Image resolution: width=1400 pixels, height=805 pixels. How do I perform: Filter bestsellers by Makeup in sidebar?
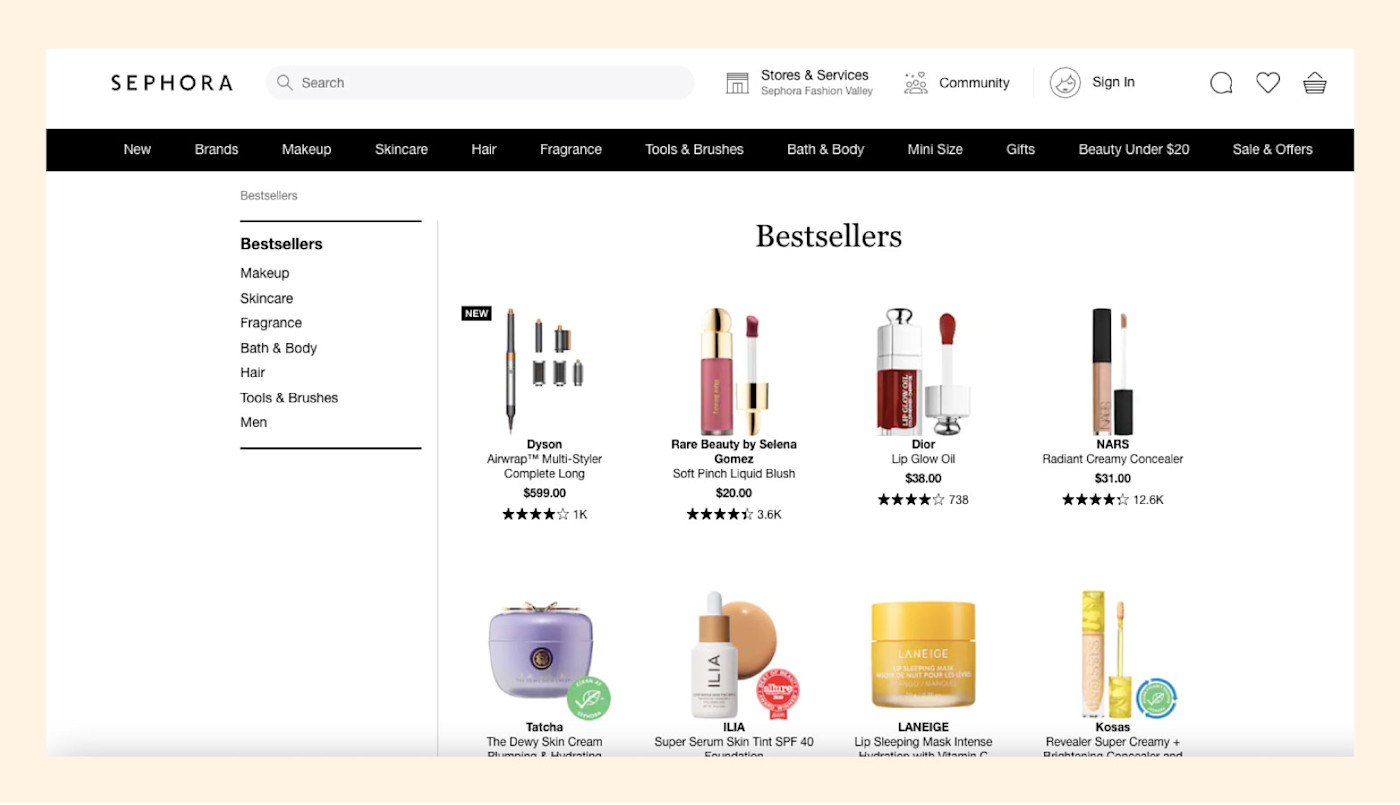(265, 273)
